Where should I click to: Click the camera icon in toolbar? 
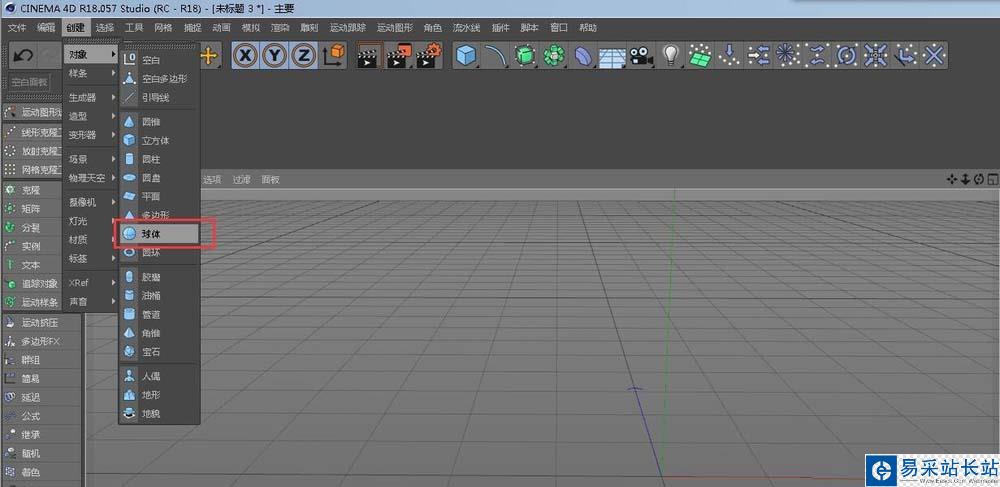coord(642,56)
